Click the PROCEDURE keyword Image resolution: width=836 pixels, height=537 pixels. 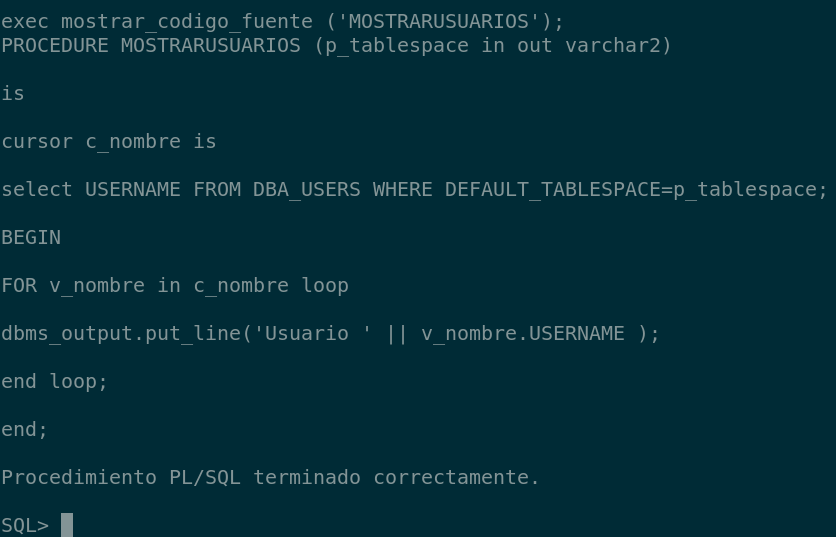pos(55,45)
